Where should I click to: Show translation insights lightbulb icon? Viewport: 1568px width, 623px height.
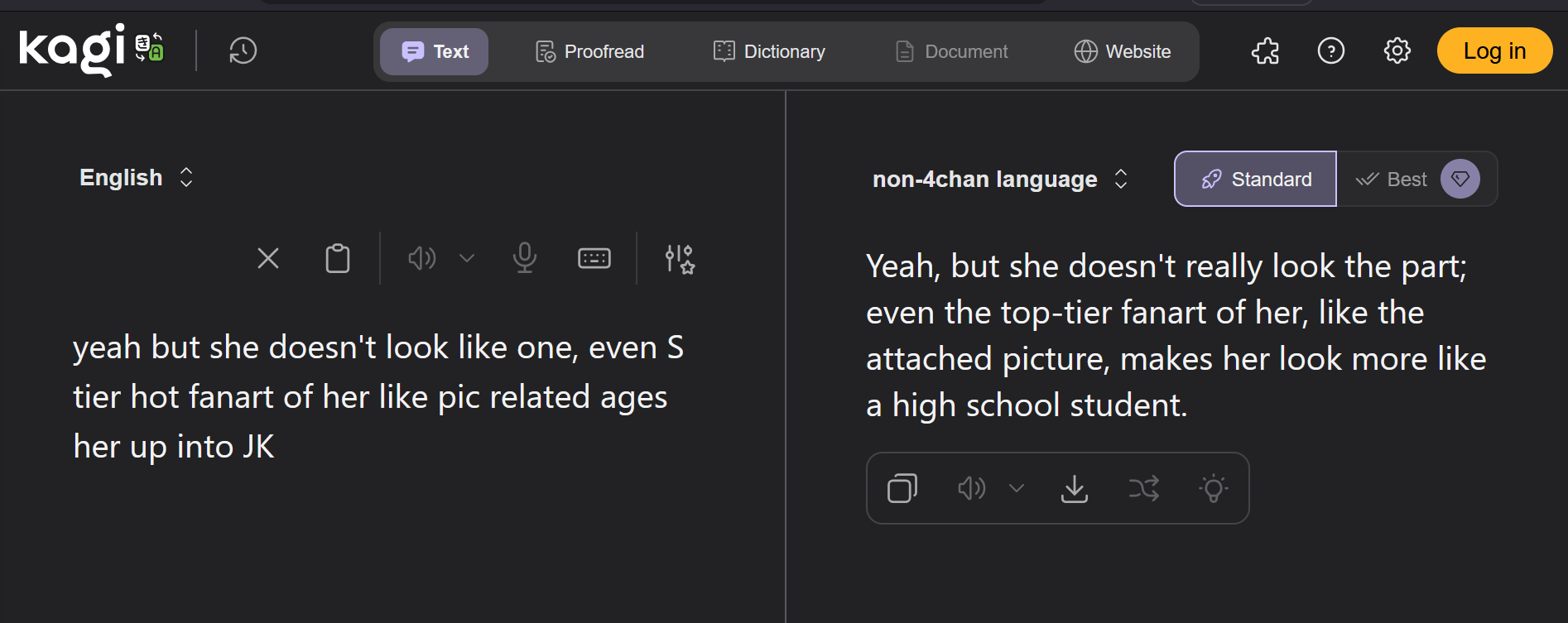1214,488
